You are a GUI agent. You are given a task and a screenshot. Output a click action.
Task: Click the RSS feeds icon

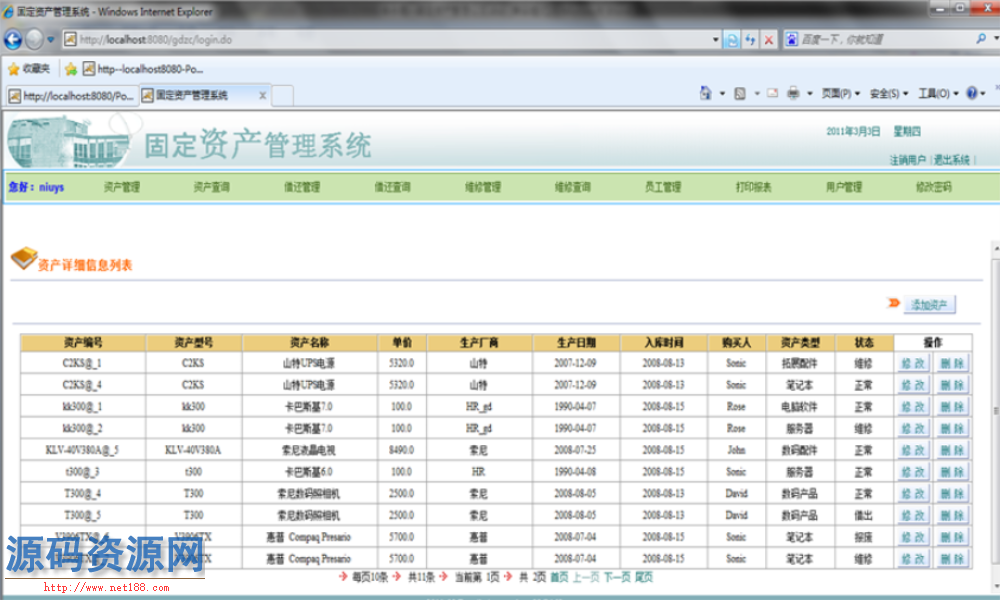pyautogui.click(x=740, y=94)
